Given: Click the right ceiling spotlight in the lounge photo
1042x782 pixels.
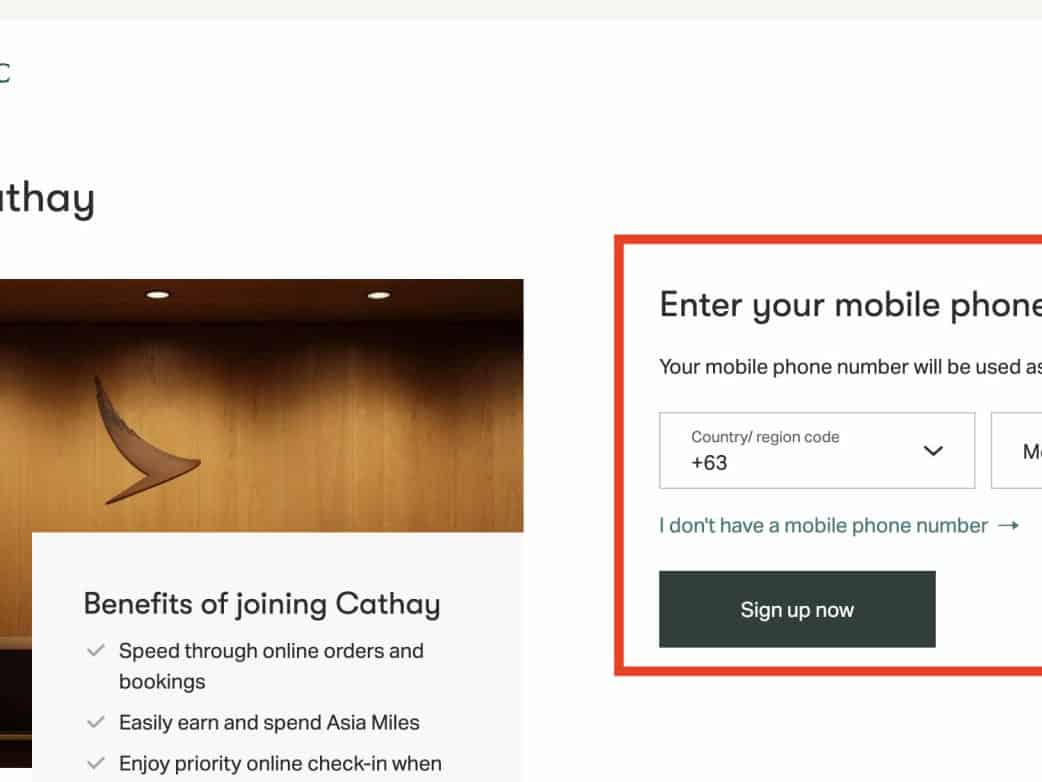Looking at the screenshot, I should 378,295.
